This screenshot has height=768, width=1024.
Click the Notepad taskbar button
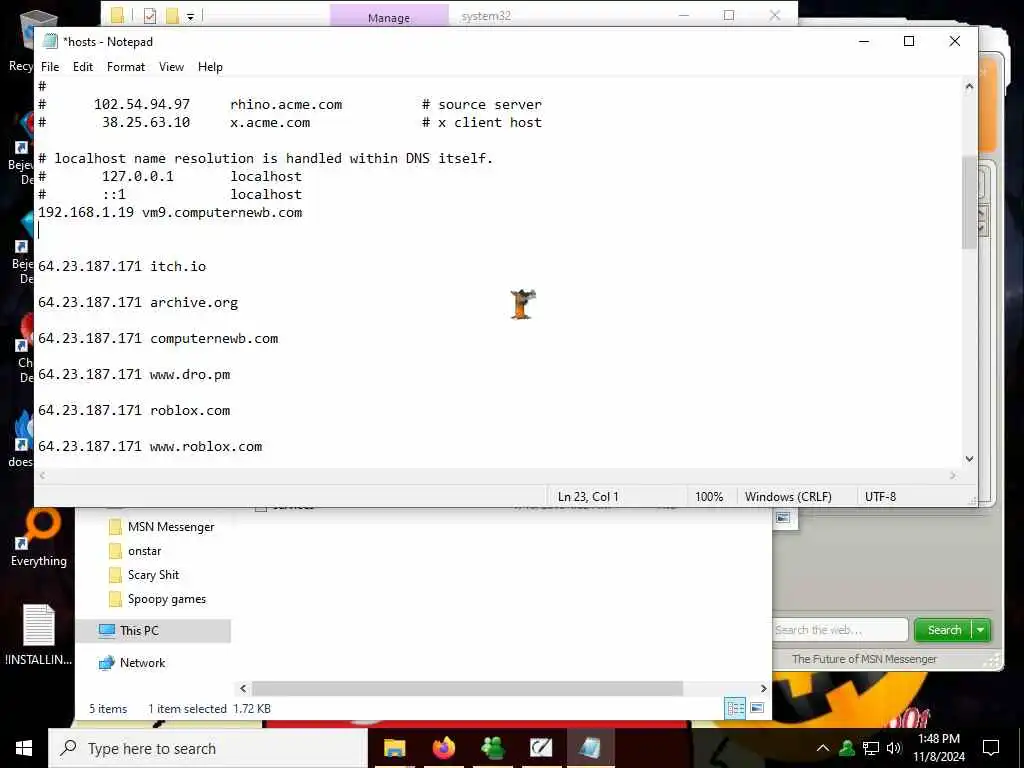pos(590,748)
